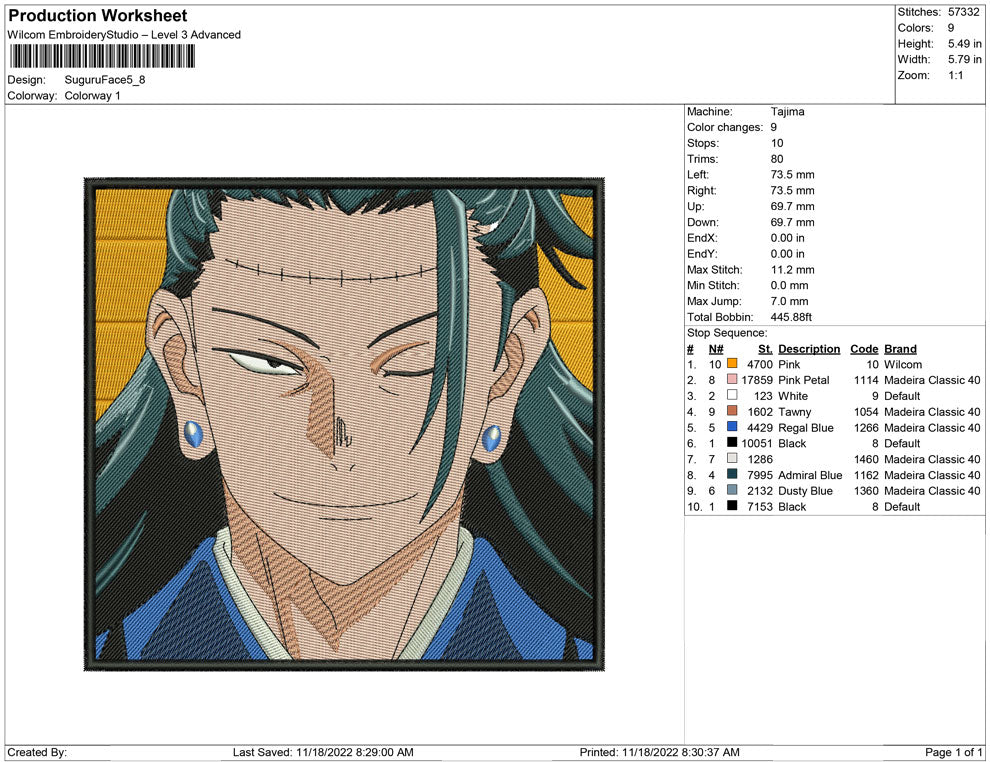Click the Tawny description text
The width and height of the screenshot is (990, 762).
click(794, 412)
